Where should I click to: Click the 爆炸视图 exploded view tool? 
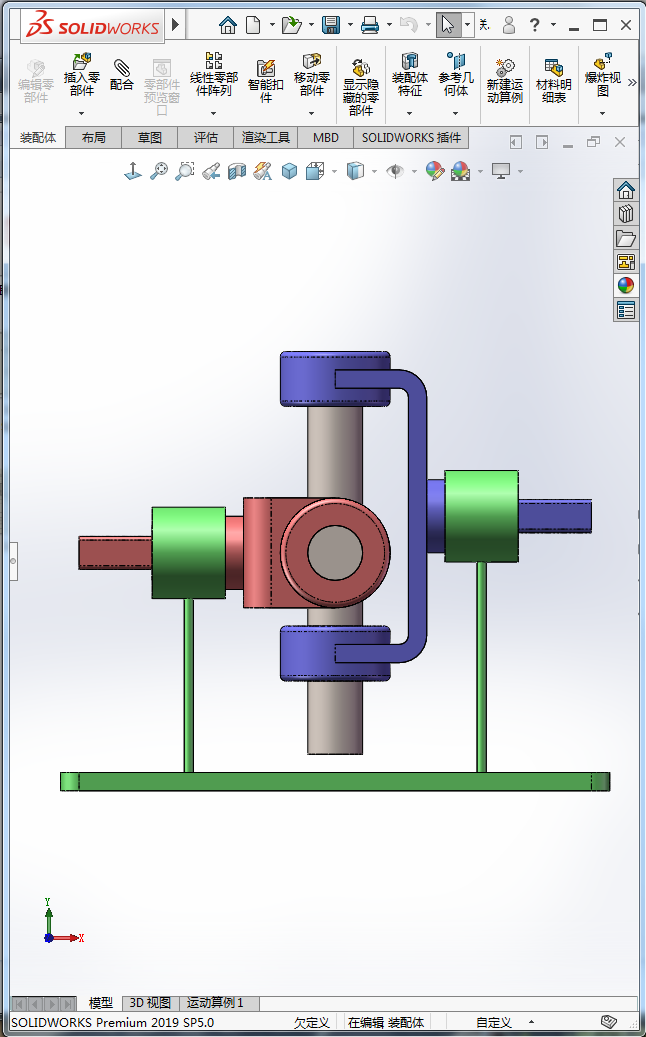click(x=602, y=75)
